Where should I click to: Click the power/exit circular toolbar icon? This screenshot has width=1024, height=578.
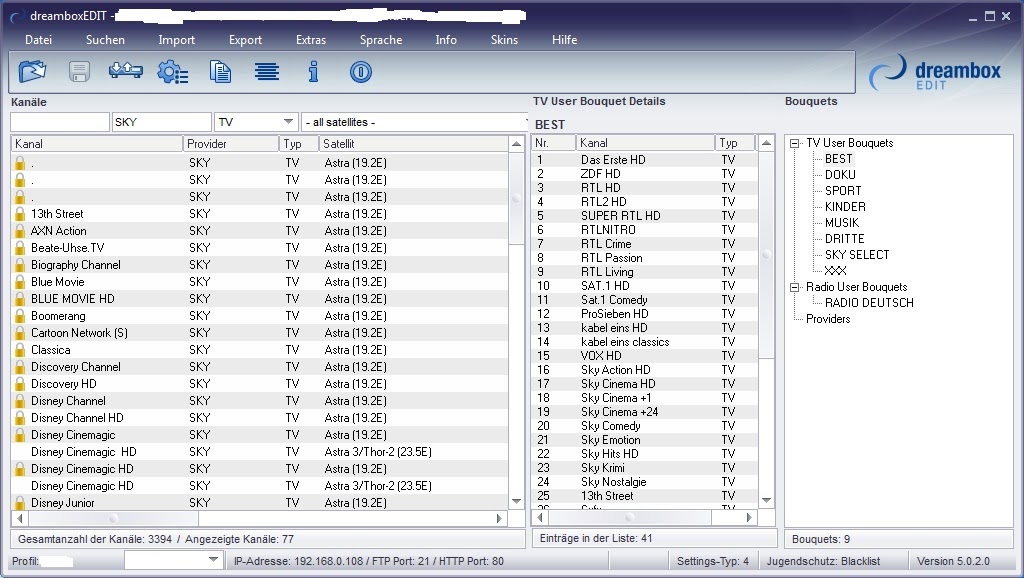tap(360, 71)
